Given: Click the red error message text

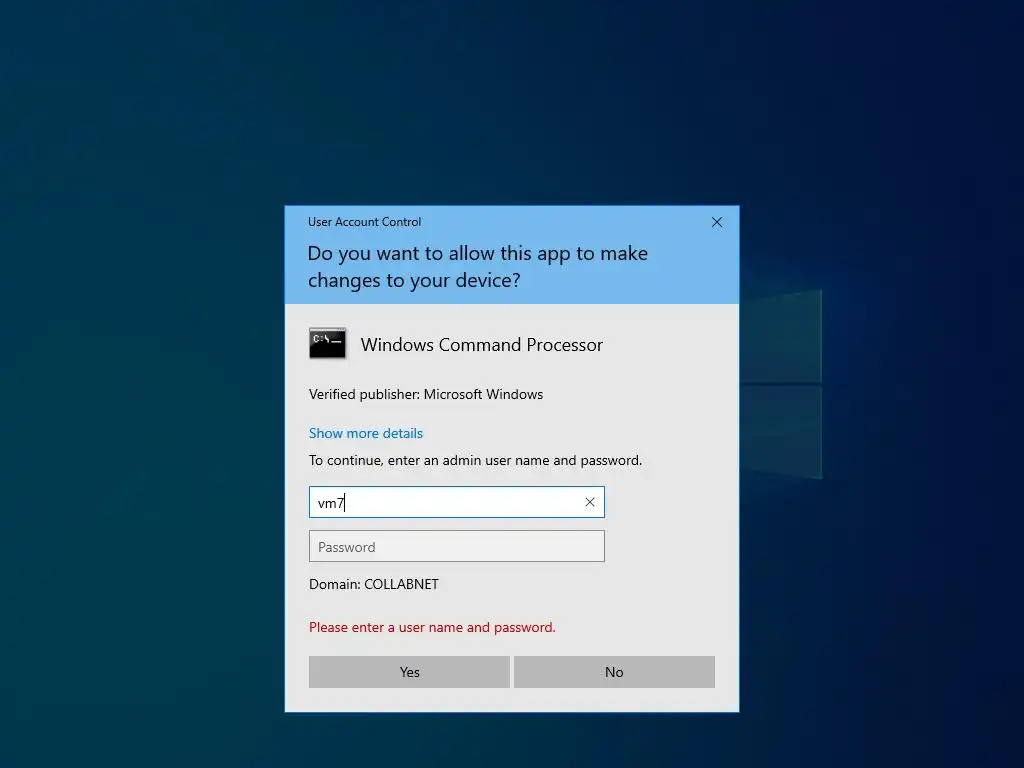Looking at the screenshot, I should point(432,628).
